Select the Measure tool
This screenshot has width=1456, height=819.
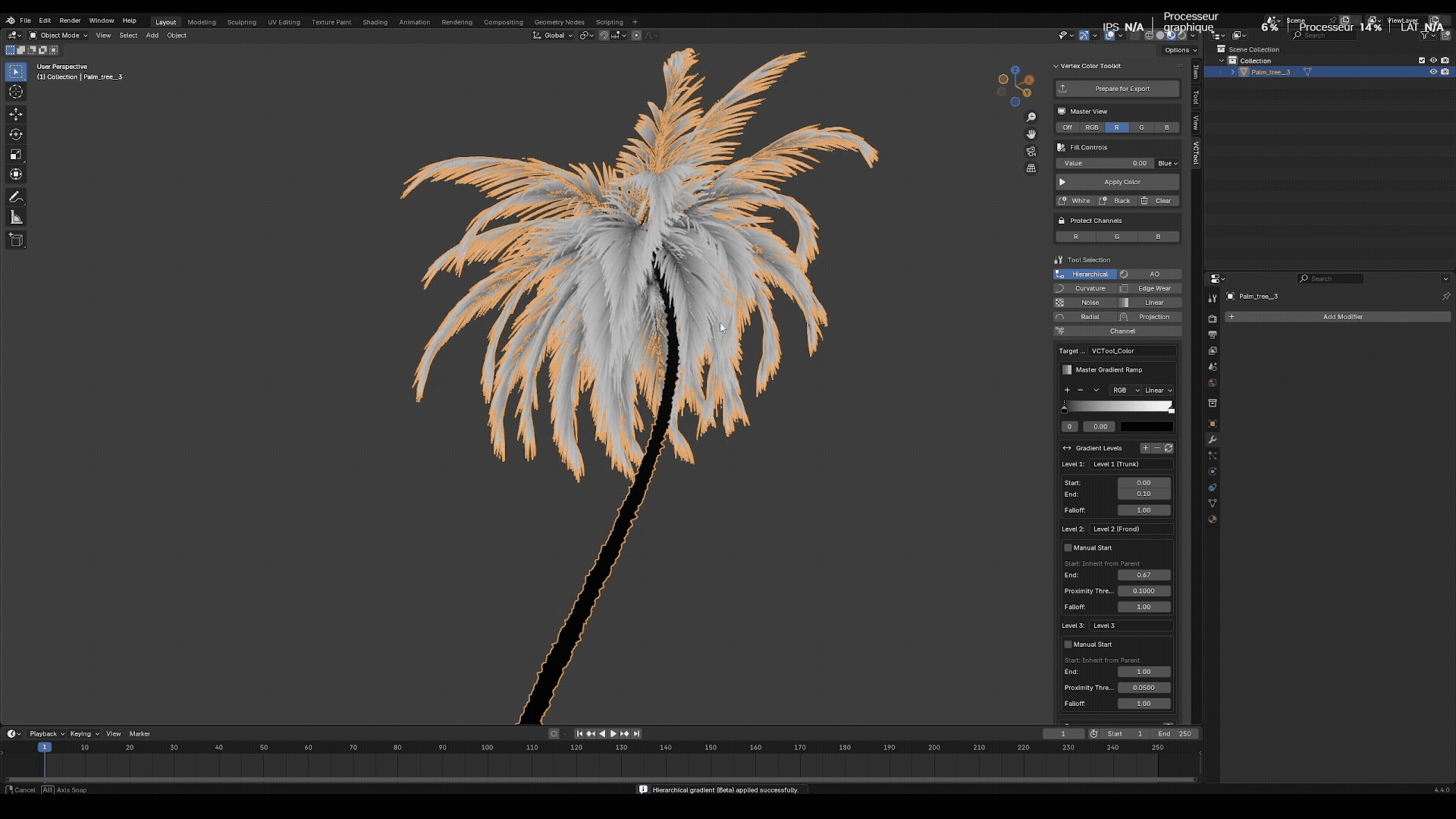pyautogui.click(x=16, y=217)
